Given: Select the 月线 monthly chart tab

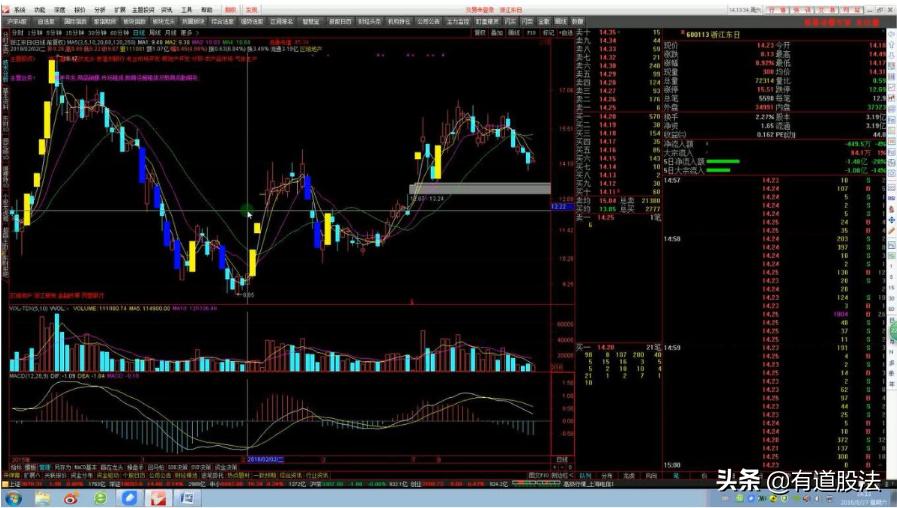Looking at the screenshot, I should click(x=170, y=33).
